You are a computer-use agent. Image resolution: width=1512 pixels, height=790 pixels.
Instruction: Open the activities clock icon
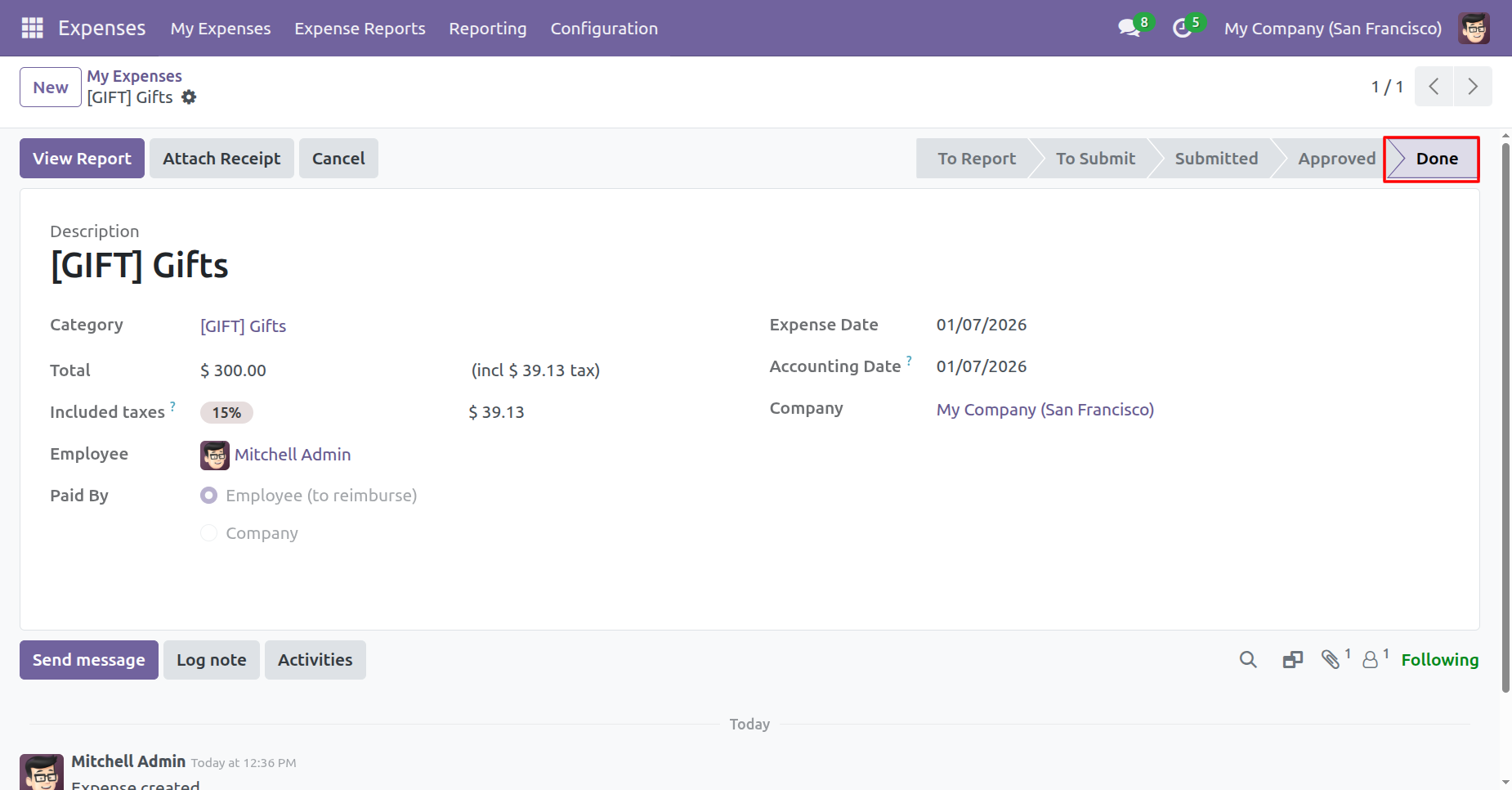click(1182, 29)
